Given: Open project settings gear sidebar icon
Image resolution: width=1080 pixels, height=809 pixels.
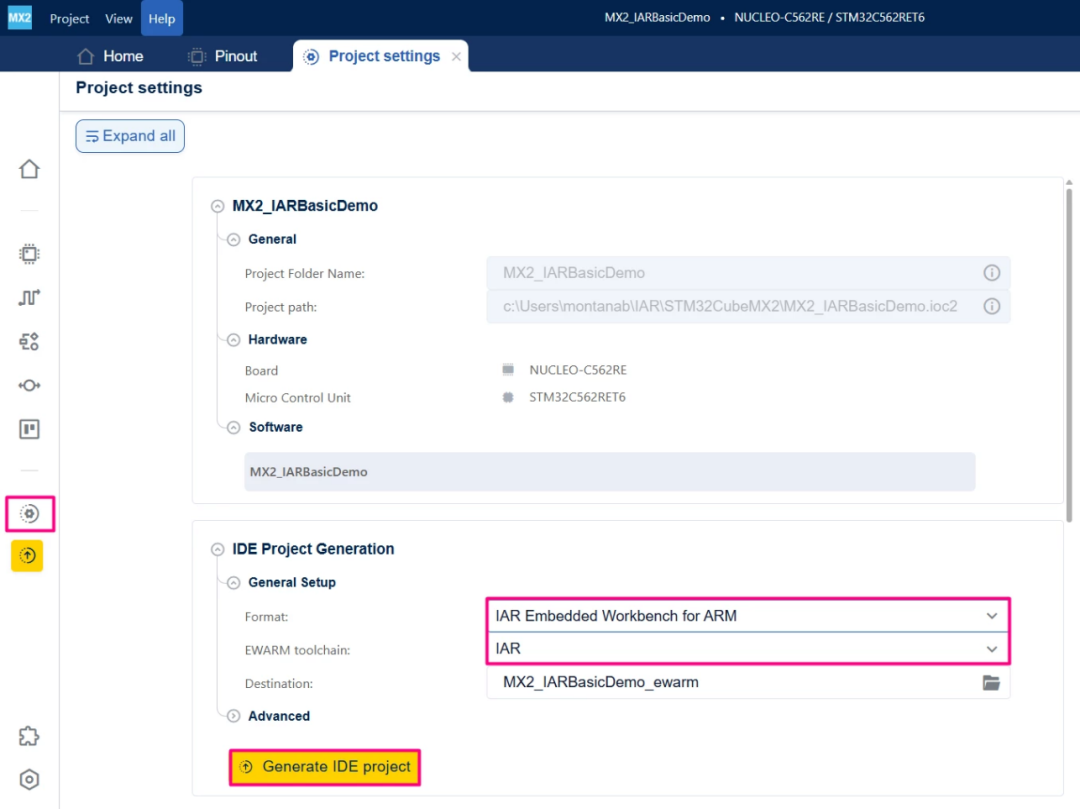Looking at the screenshot, I should (x=29, y=514).
